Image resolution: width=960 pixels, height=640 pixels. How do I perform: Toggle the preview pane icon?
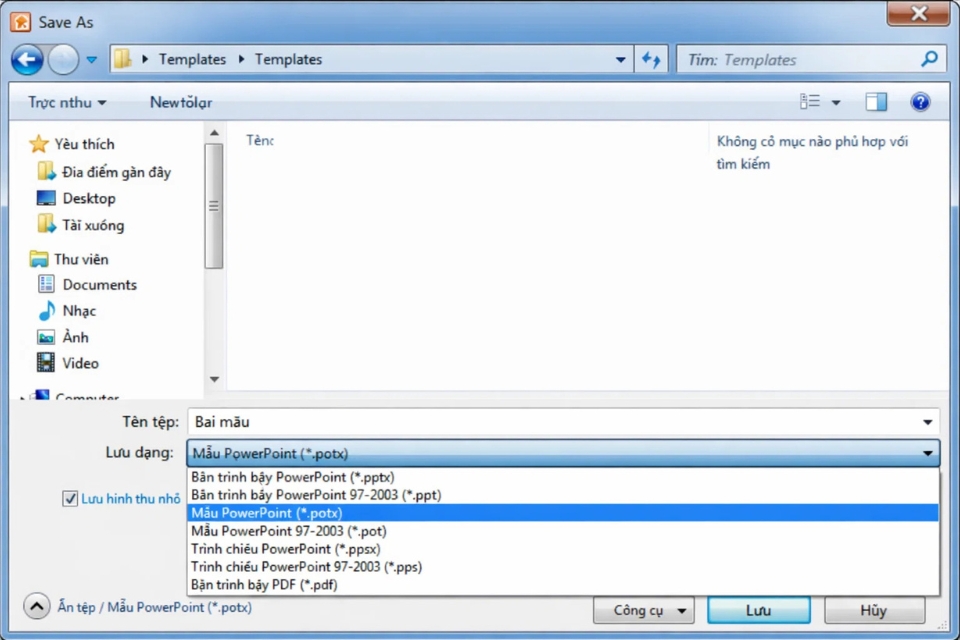876,102
